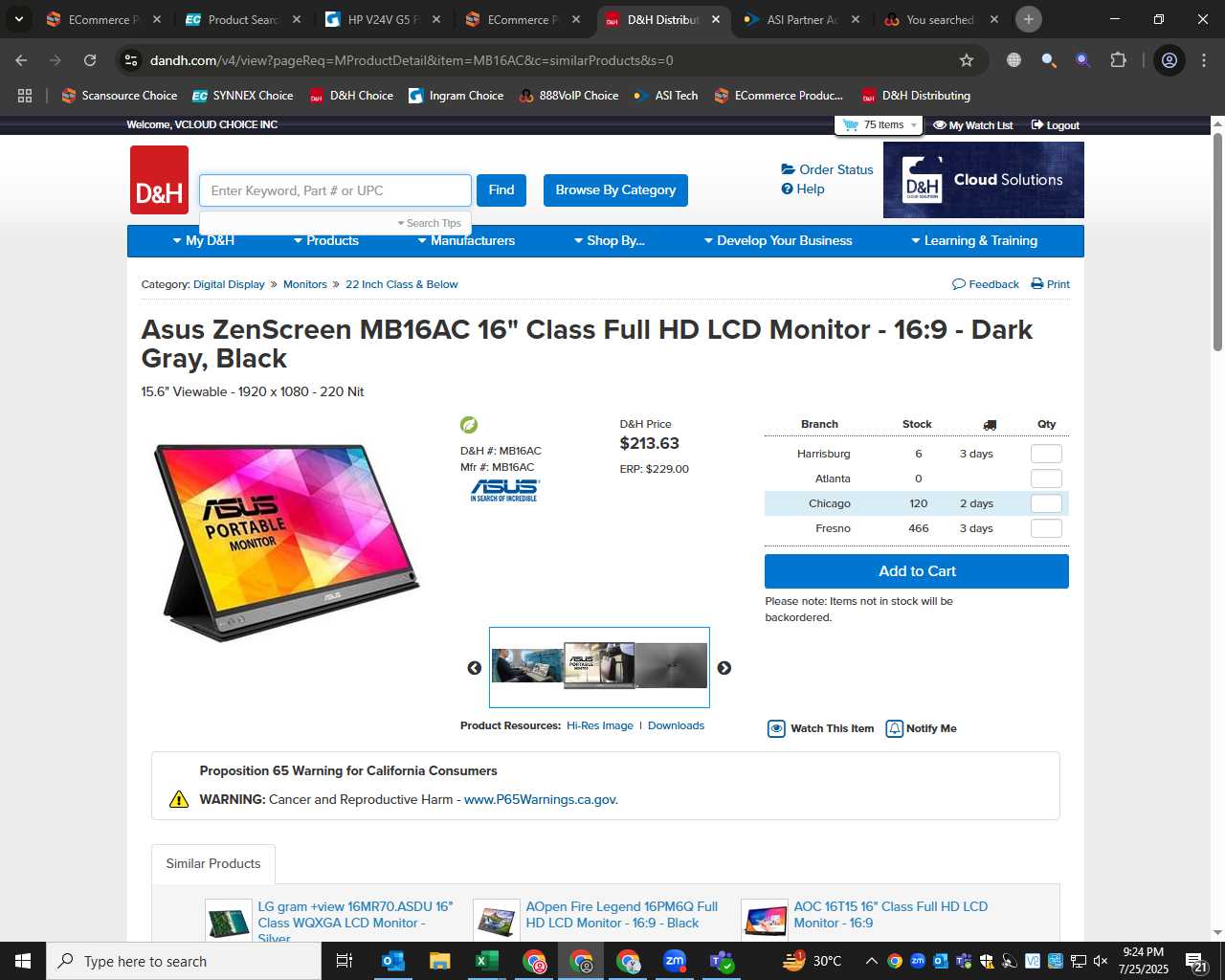The image size is (1225, 980).
Task: Bookmark this page with star icon
Action: point(967,60)
